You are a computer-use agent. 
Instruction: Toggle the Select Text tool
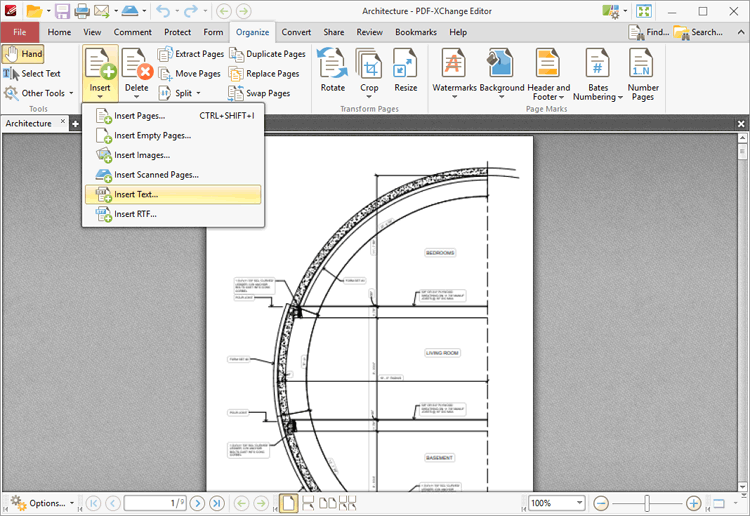coord(32,73)
